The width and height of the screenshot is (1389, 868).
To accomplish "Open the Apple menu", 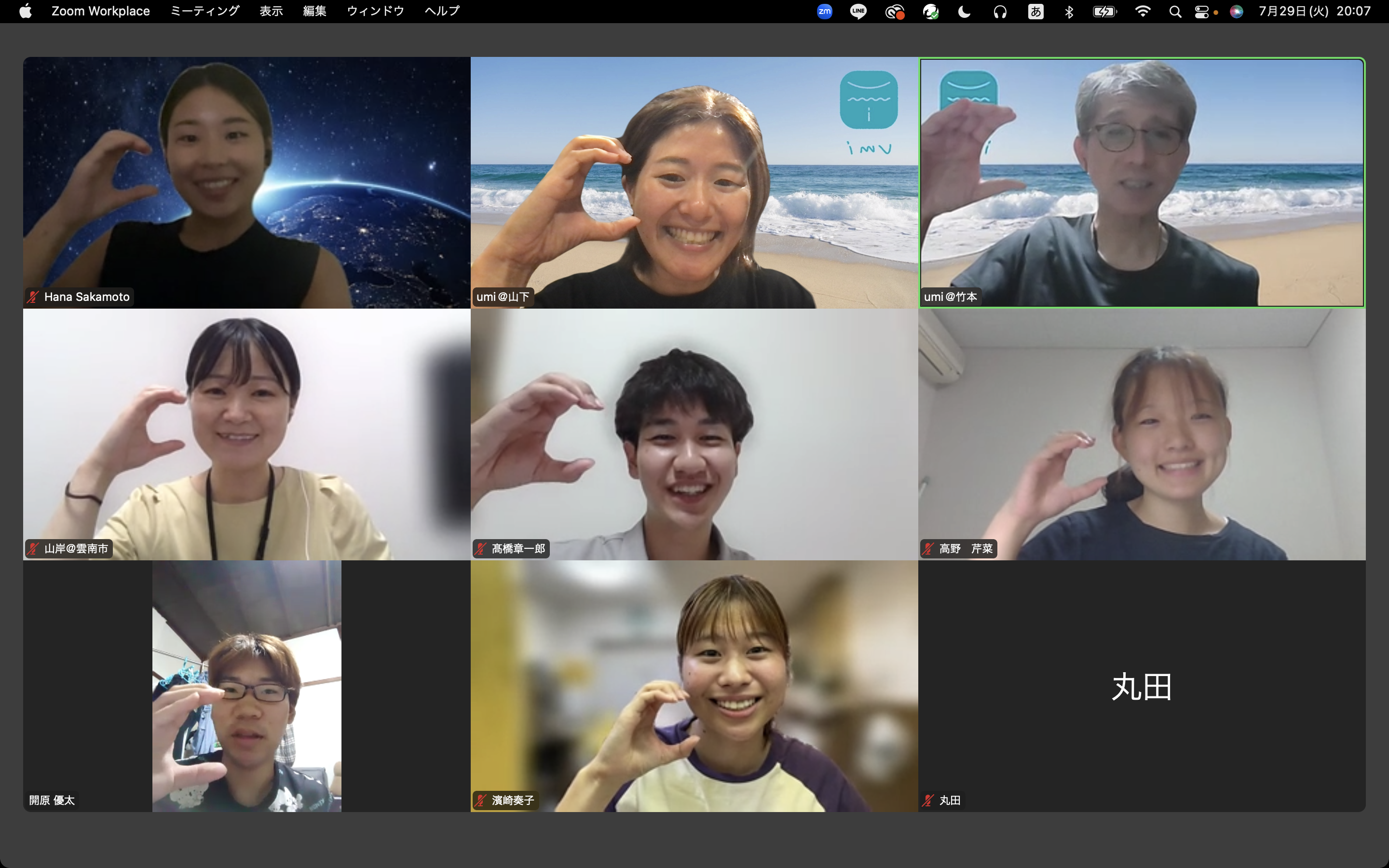I will coord(25,12).
